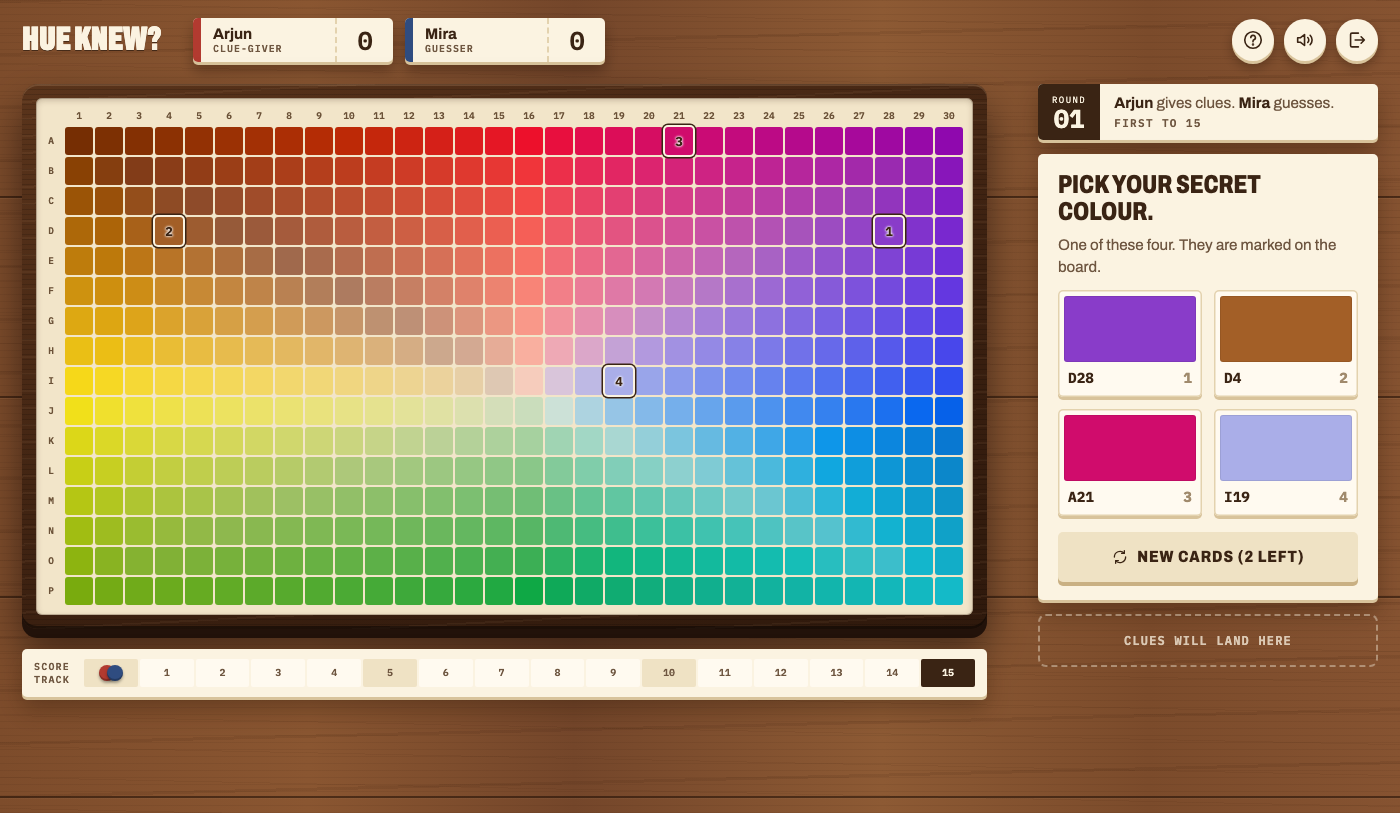Screen dimensions: 1400x813
Task: Click the green board cell at P1
Action: tap(79, 591)
